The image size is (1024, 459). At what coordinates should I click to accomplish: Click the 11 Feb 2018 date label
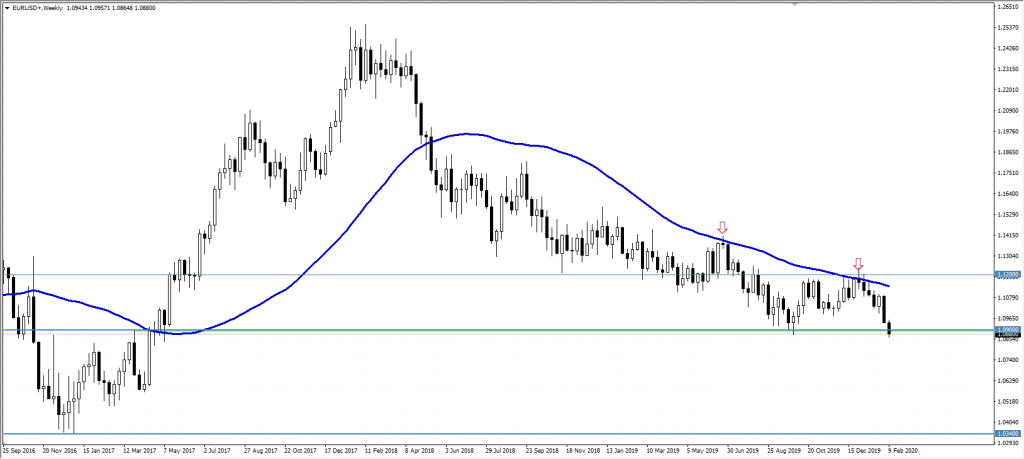381,451
